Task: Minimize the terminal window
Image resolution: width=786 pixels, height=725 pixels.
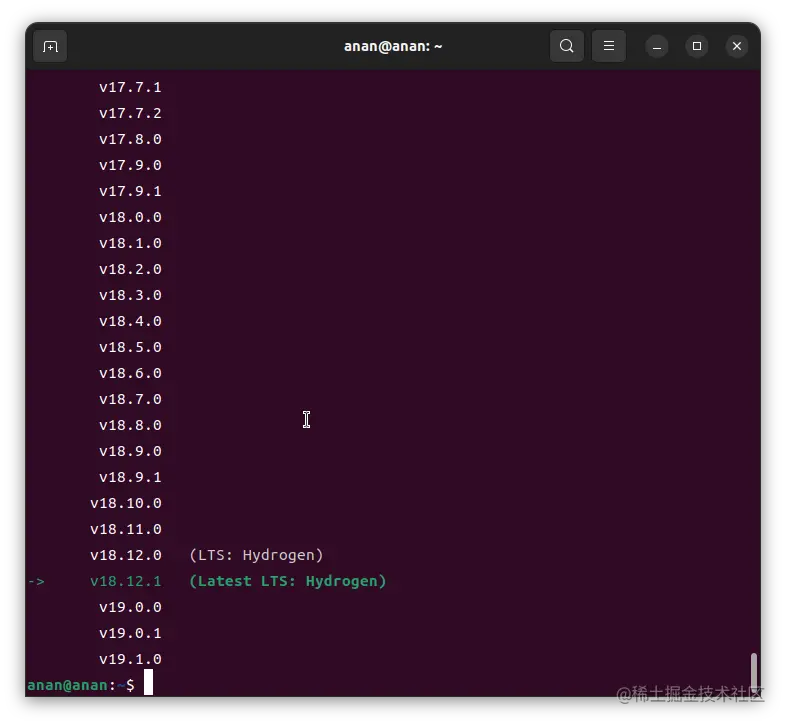Action: [x=657, y=46]
